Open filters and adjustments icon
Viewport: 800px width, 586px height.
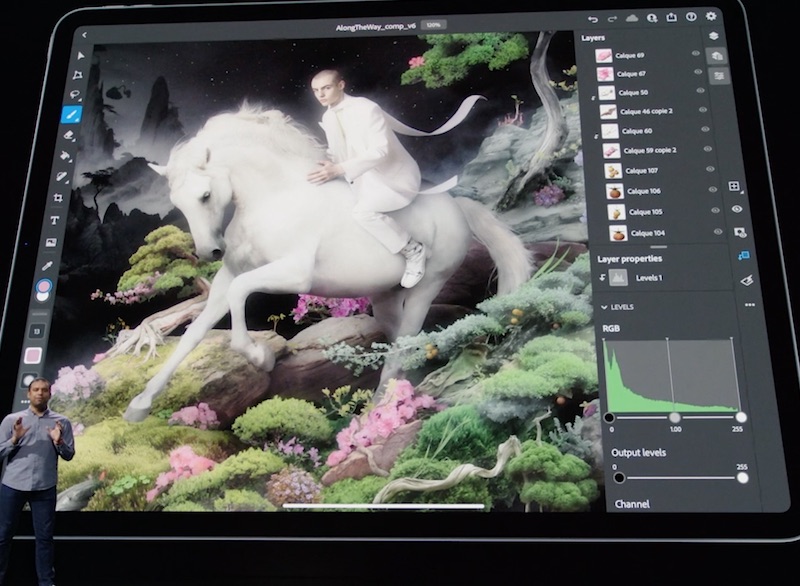[x=746, y=280]
